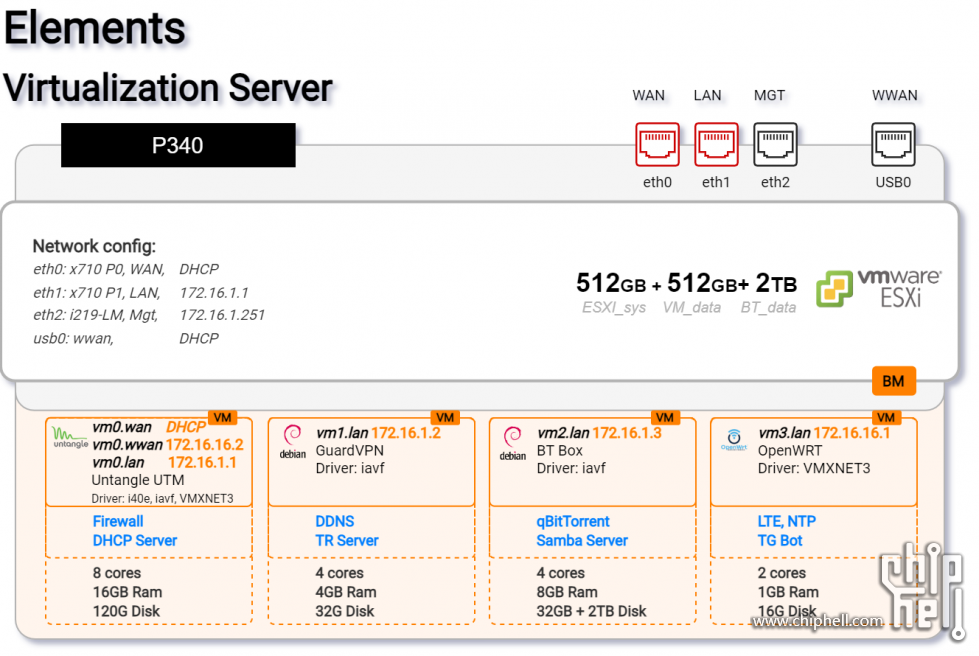
Task: Select the 2TB storage size text
Action: pyautogui.click(x=776, y=283)
